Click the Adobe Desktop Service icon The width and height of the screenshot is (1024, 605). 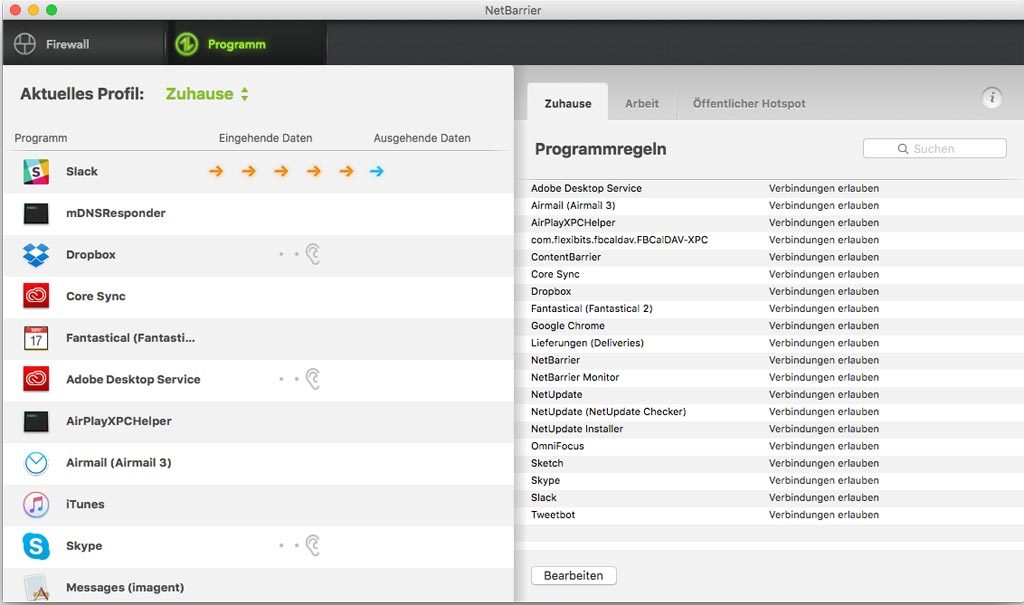pos(36,379)
